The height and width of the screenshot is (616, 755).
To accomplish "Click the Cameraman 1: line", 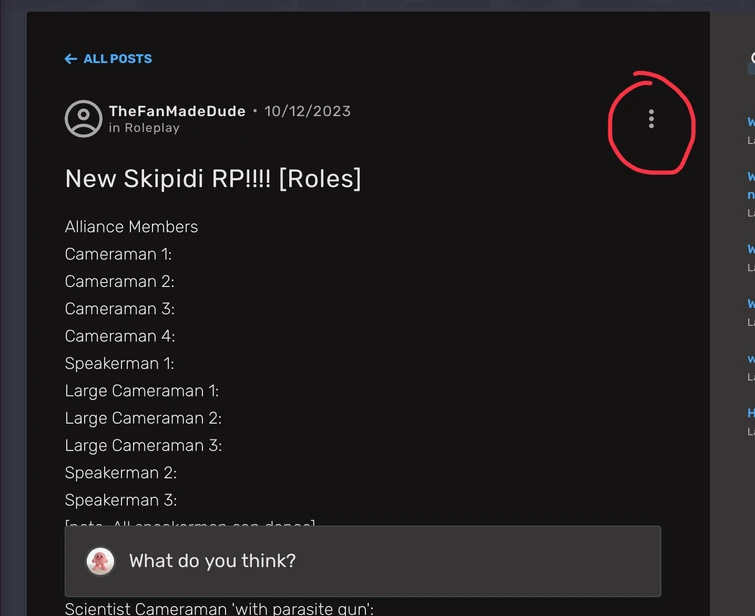I will 118,254.
